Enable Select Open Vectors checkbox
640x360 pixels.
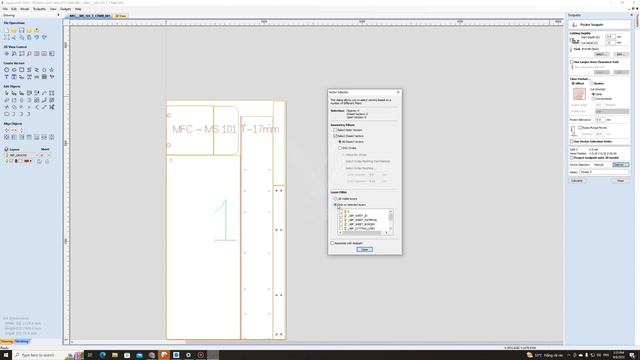(x=335, y=130)
